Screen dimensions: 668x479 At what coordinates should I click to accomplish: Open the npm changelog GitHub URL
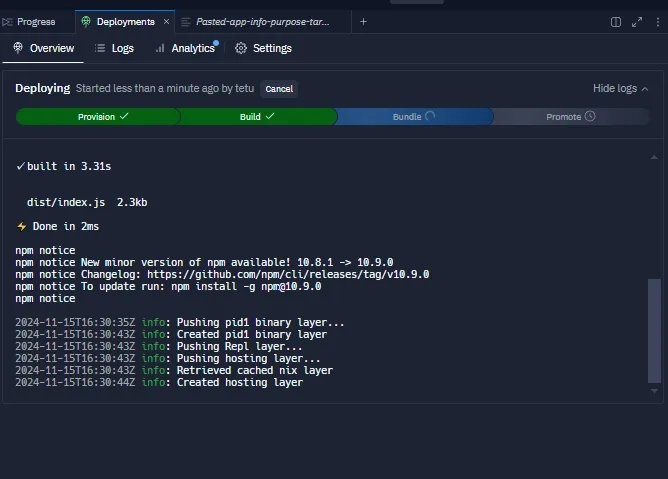[x=288, y=274]
